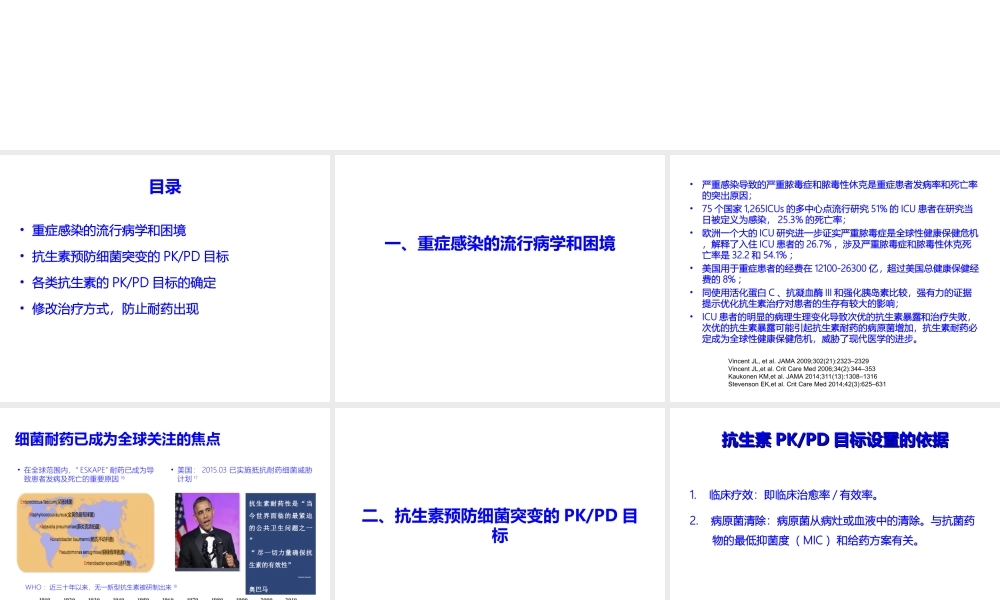Click the bullet starting 美国用于重症患者的经费

click(x=840, y=274)
